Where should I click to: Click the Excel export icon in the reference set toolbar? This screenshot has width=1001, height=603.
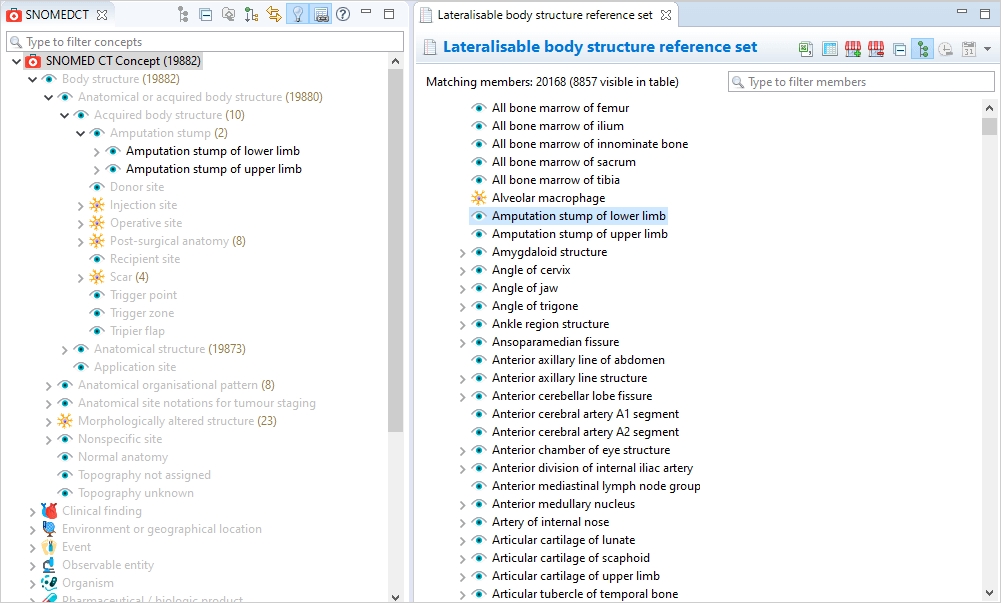point(806,49)
